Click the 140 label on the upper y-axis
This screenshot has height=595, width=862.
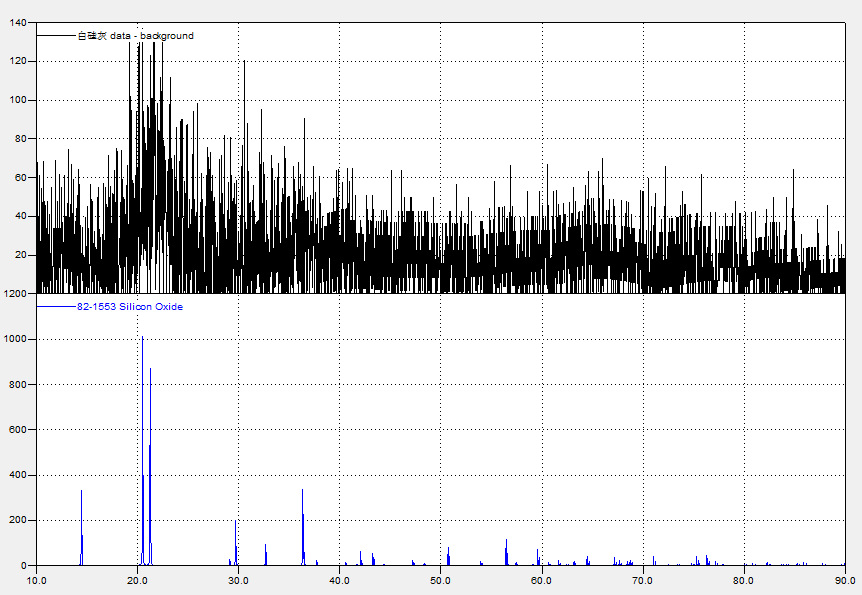(18, 23)
